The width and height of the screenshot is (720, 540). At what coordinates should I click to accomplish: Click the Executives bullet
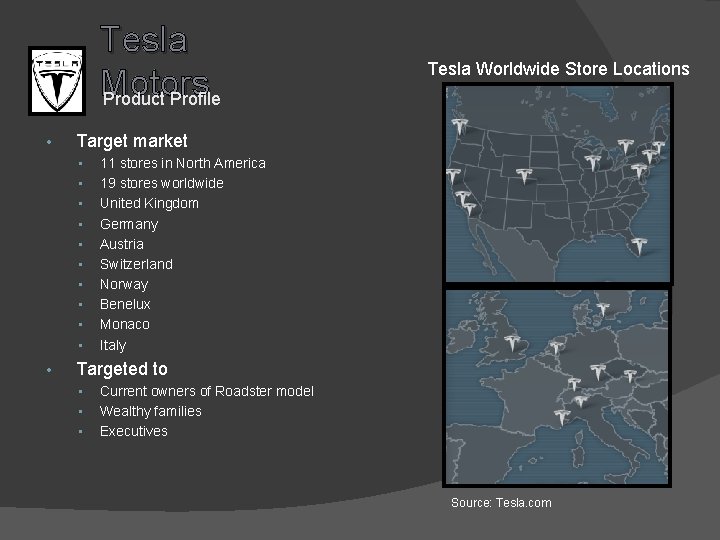click(x=134, y=431)
